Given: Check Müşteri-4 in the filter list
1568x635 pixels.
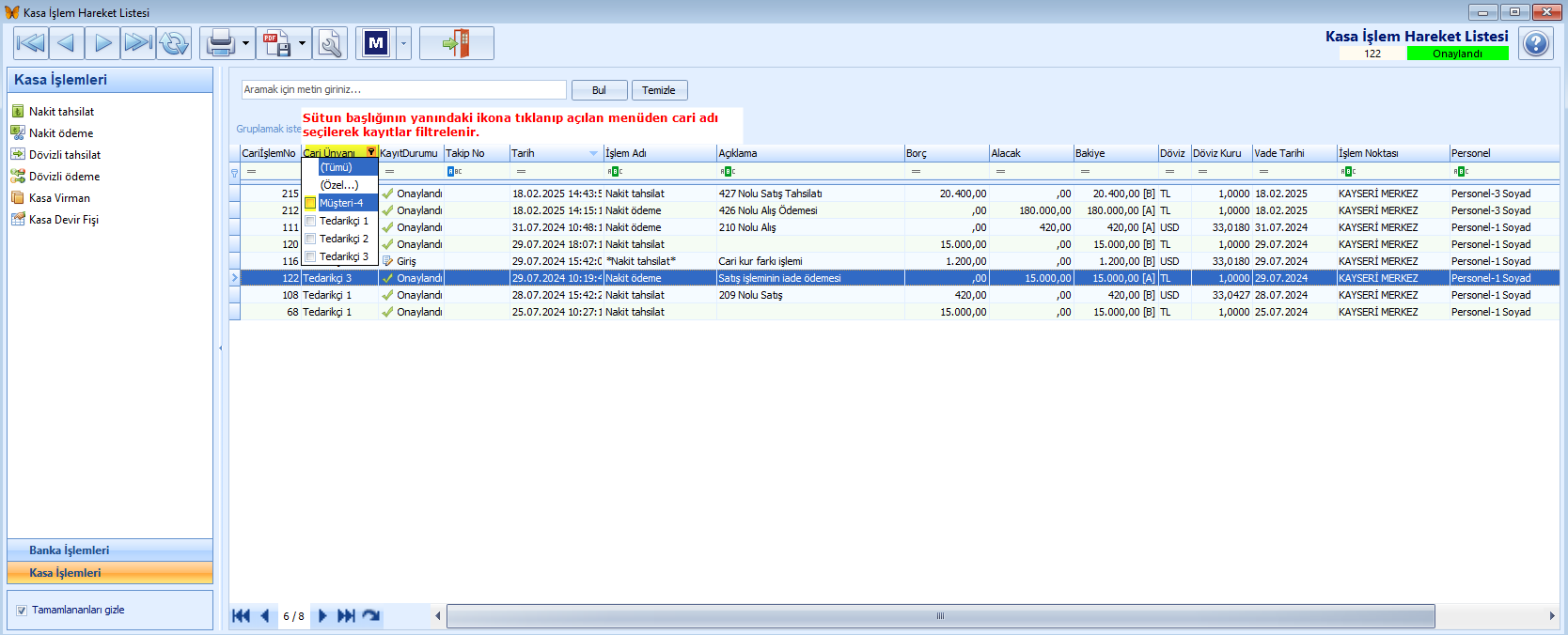Looking at the screenshot, I should (x=310, y=203).
